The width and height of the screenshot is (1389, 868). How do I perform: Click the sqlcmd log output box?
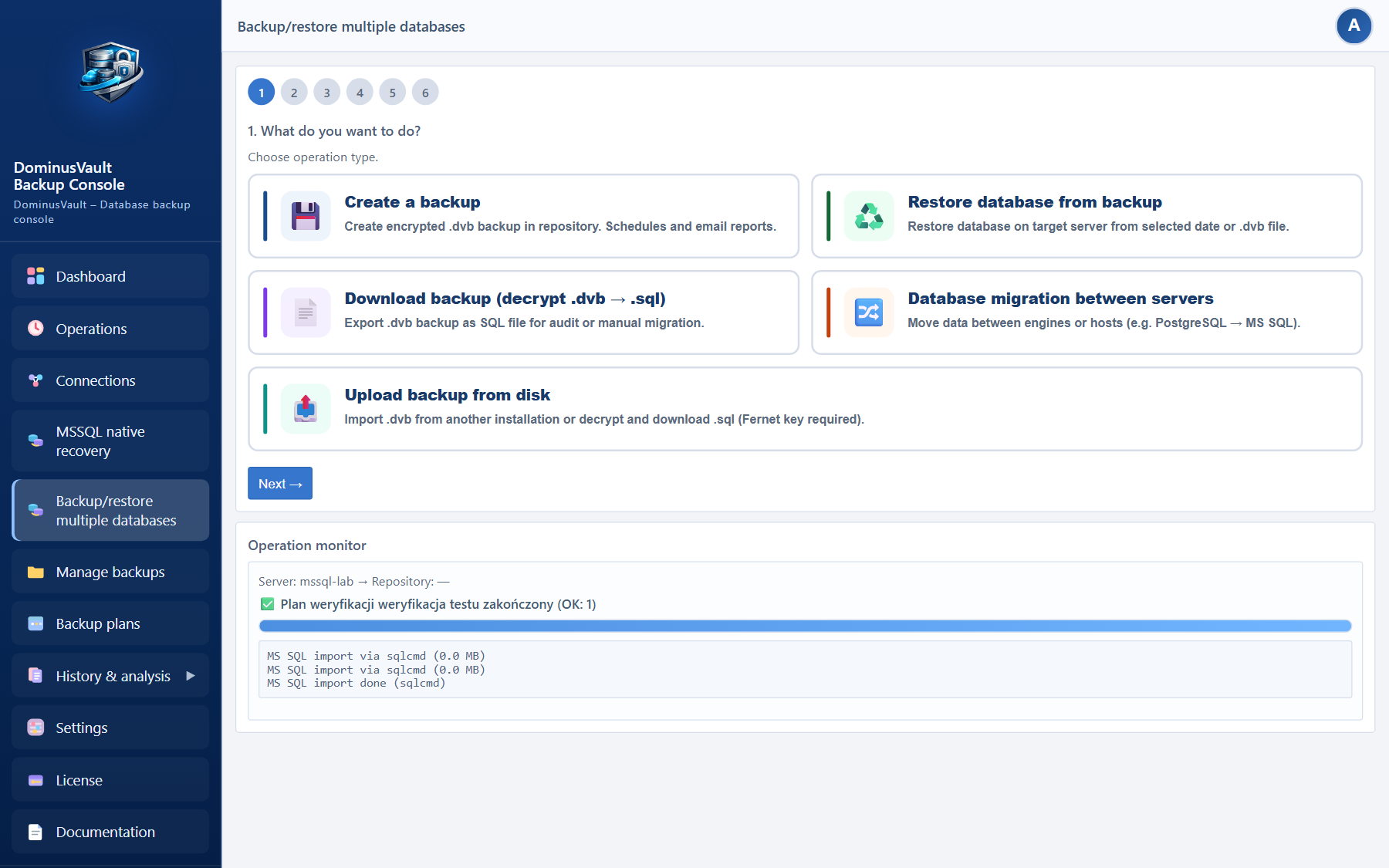click(805, 669)
